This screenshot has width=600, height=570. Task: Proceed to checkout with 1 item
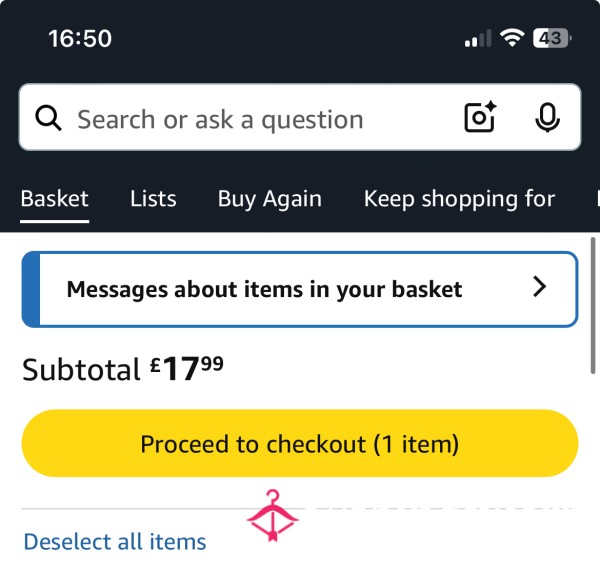coord(300,443)
